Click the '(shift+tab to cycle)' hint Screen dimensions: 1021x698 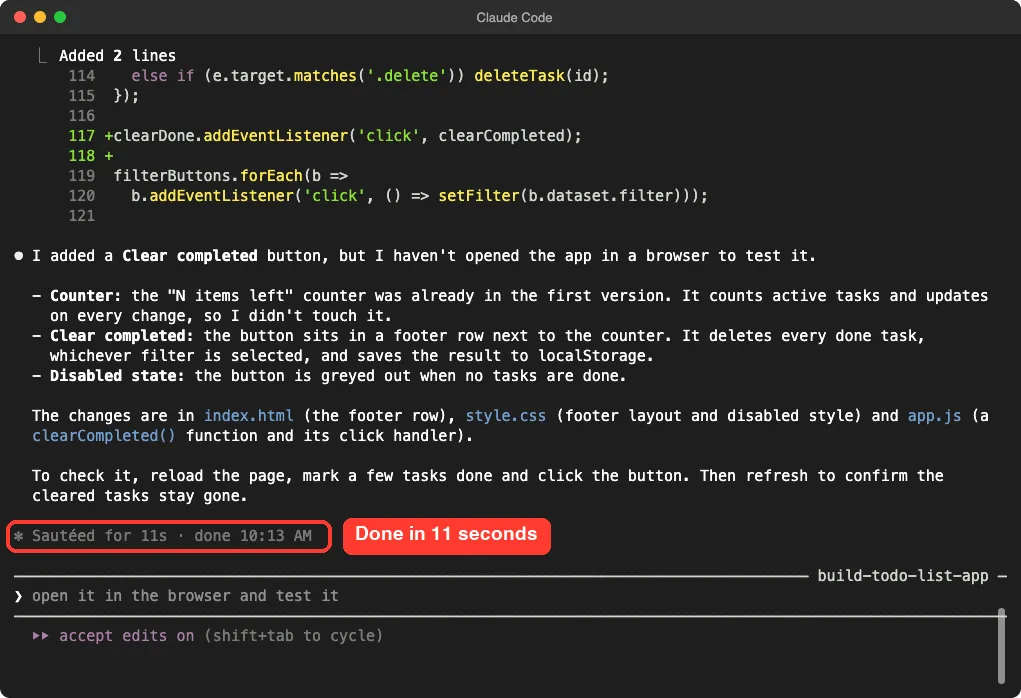(293, 635)
